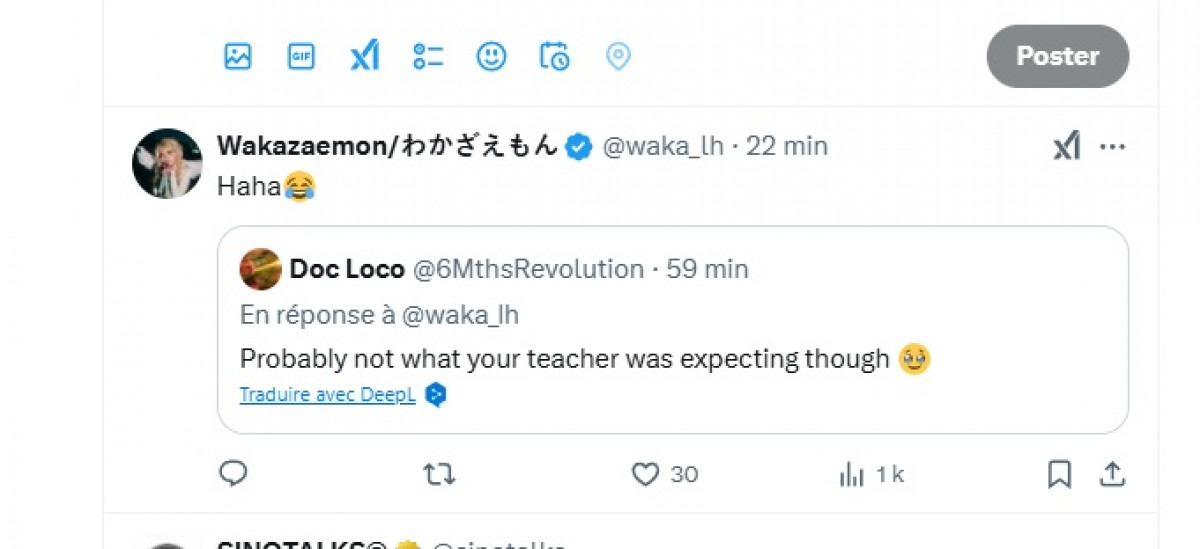Add a media image to the post
The height and width of the screenshot is (549, 1200).
(238, 57)
